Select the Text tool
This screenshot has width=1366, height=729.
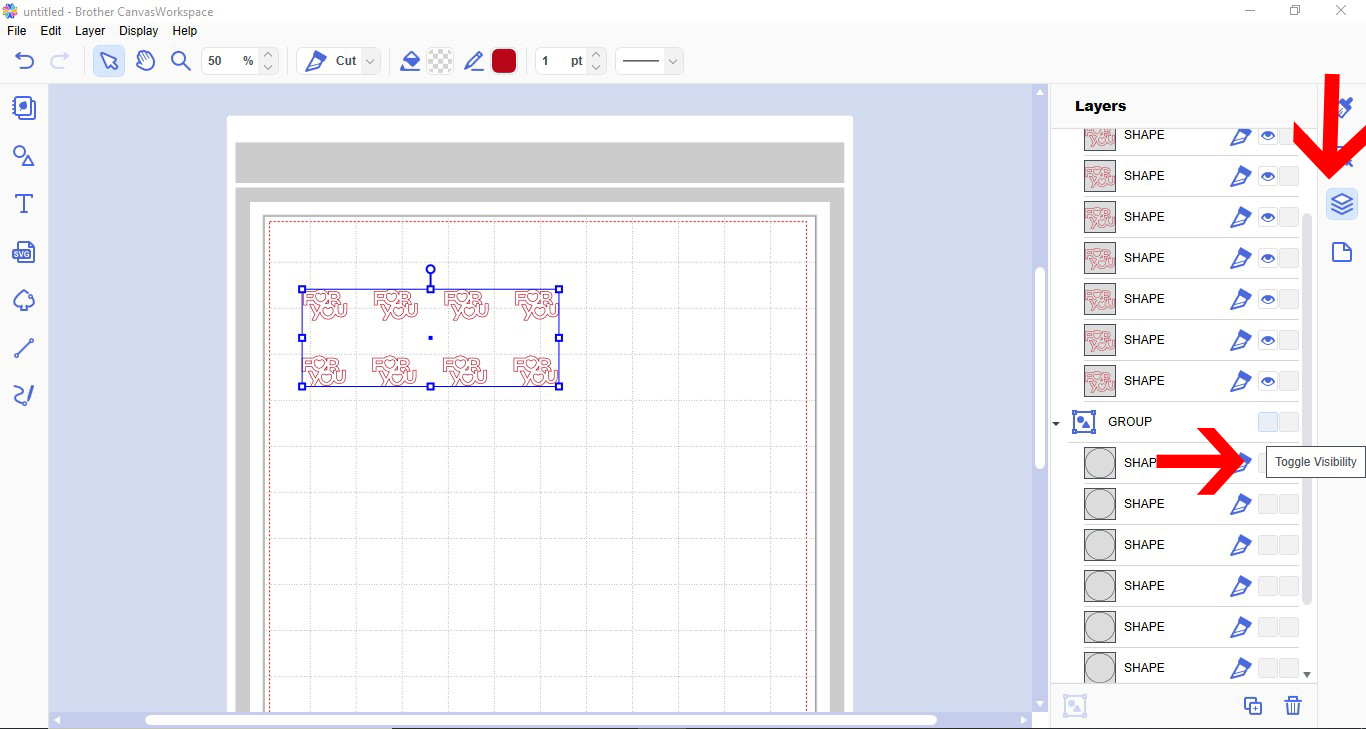24,204
